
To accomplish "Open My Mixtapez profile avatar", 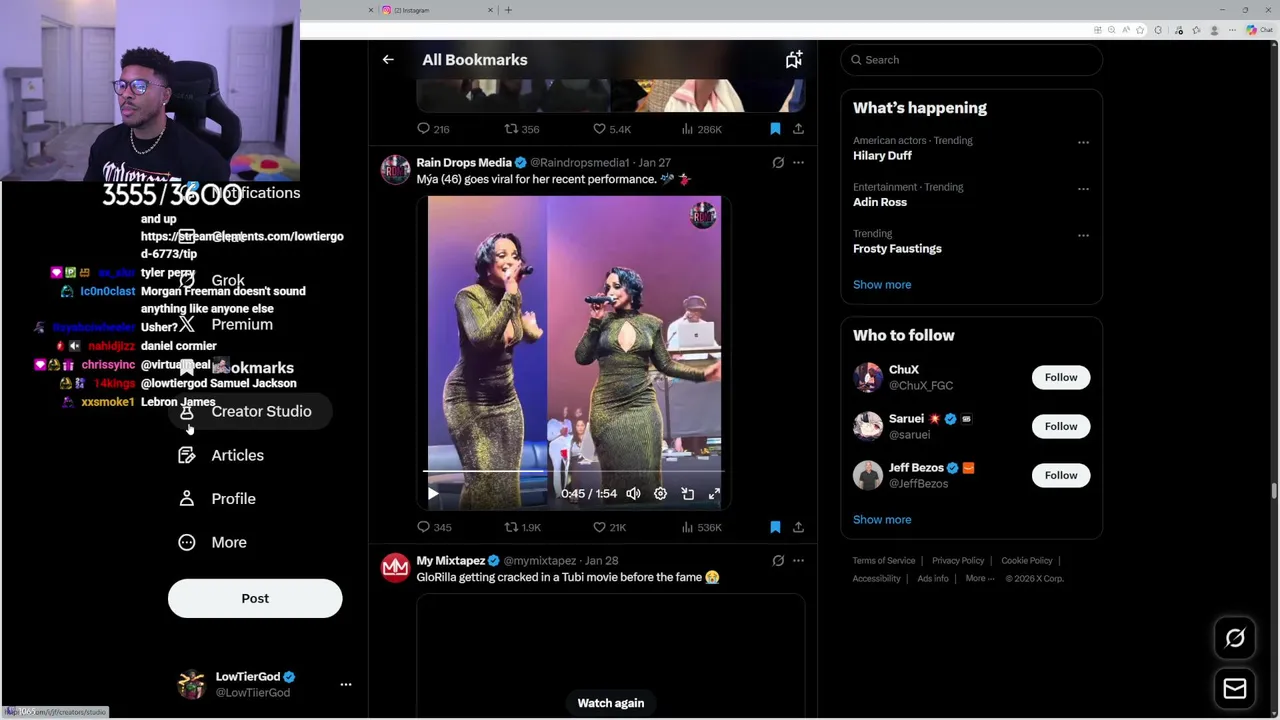I will point(396,568).
